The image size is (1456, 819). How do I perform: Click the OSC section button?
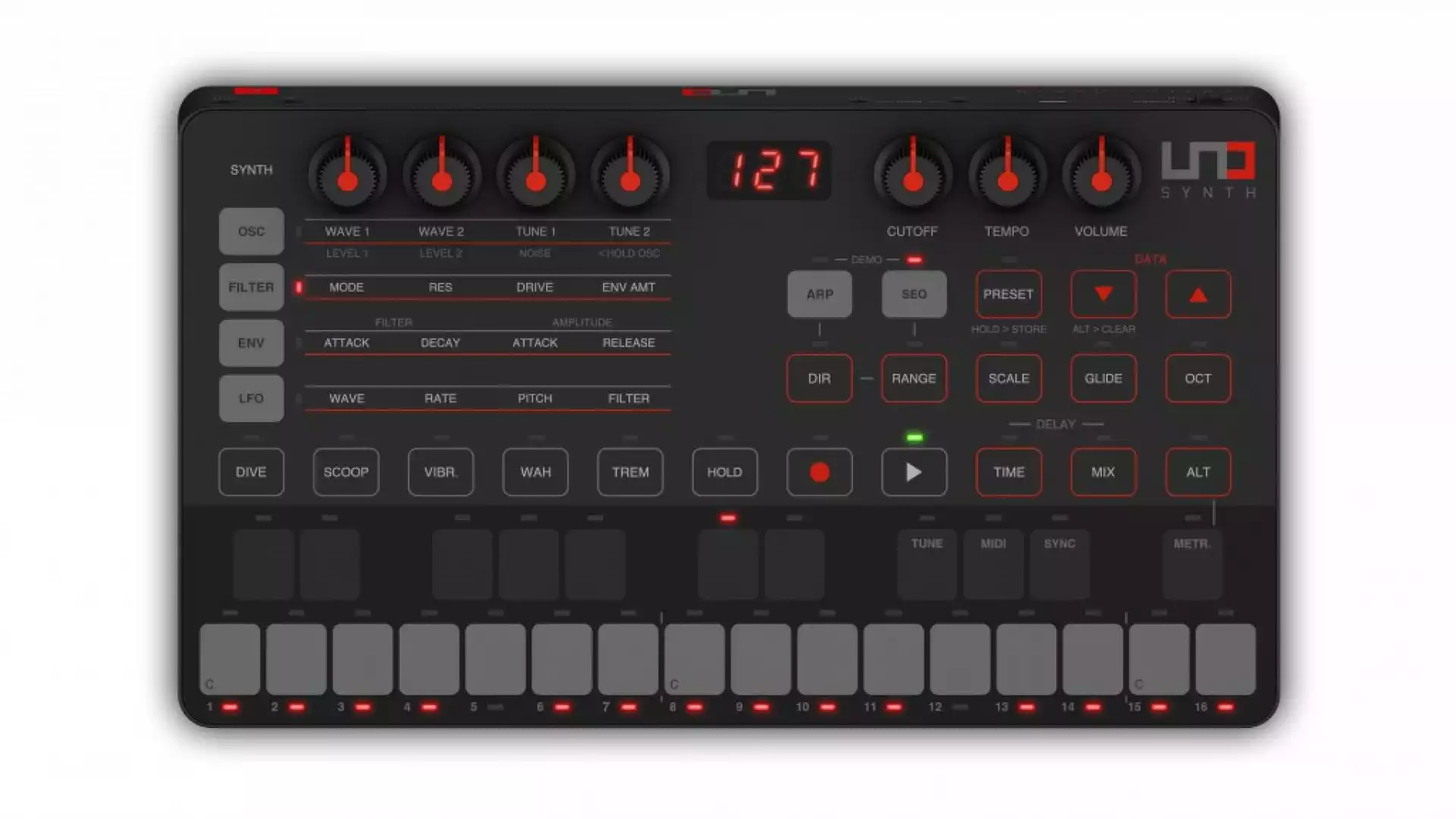pyautogui.click(x=251, y=231)
